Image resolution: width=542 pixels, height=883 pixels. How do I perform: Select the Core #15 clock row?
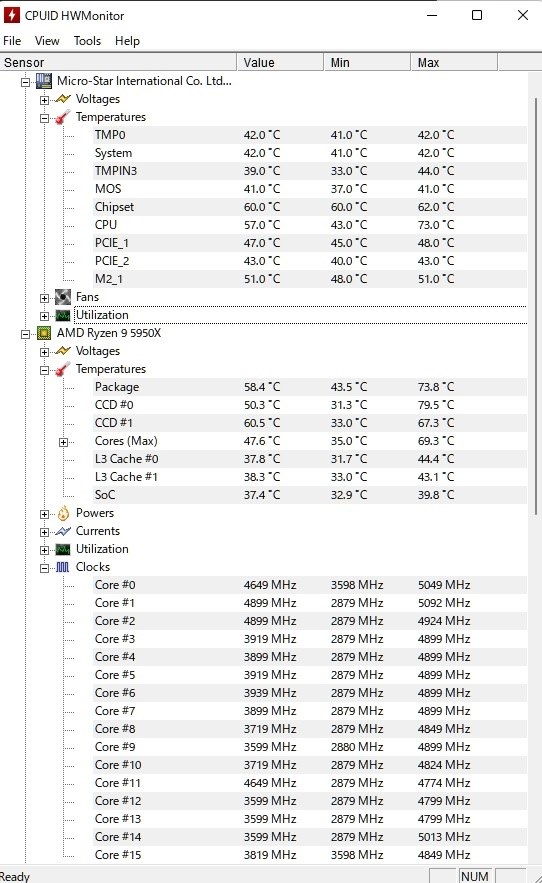(310, 855)
